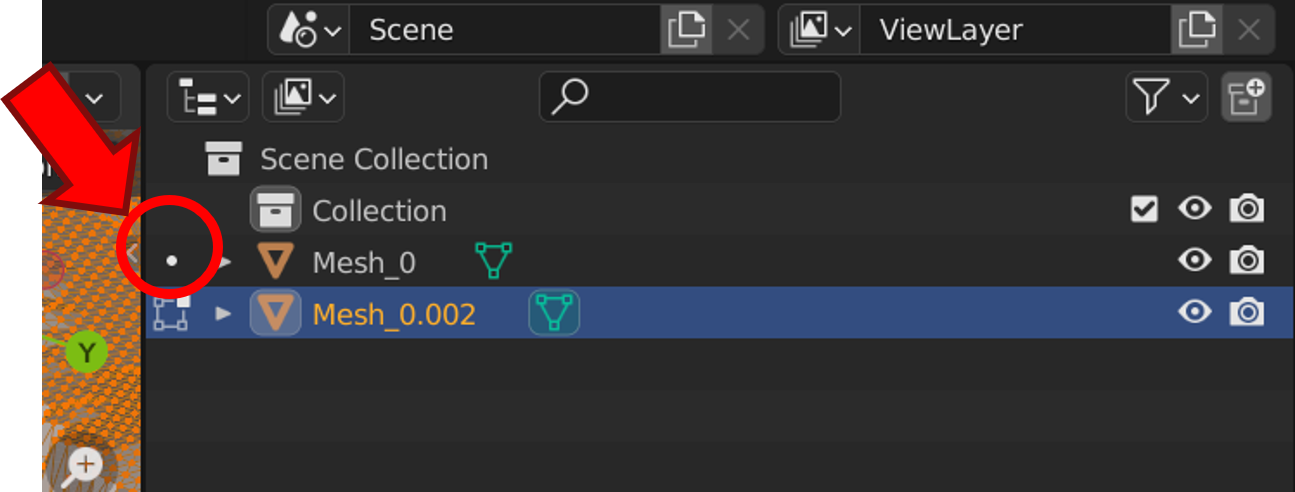
Task: Click the new collection icon
Action: point(1246,98)
